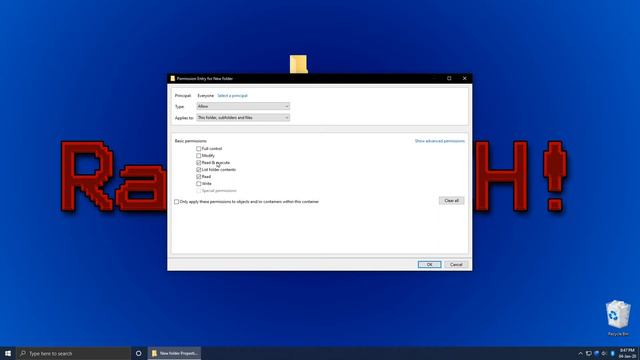Click the 'Basic permissions' label
This screenshot has width=640, height=360.
191,141
